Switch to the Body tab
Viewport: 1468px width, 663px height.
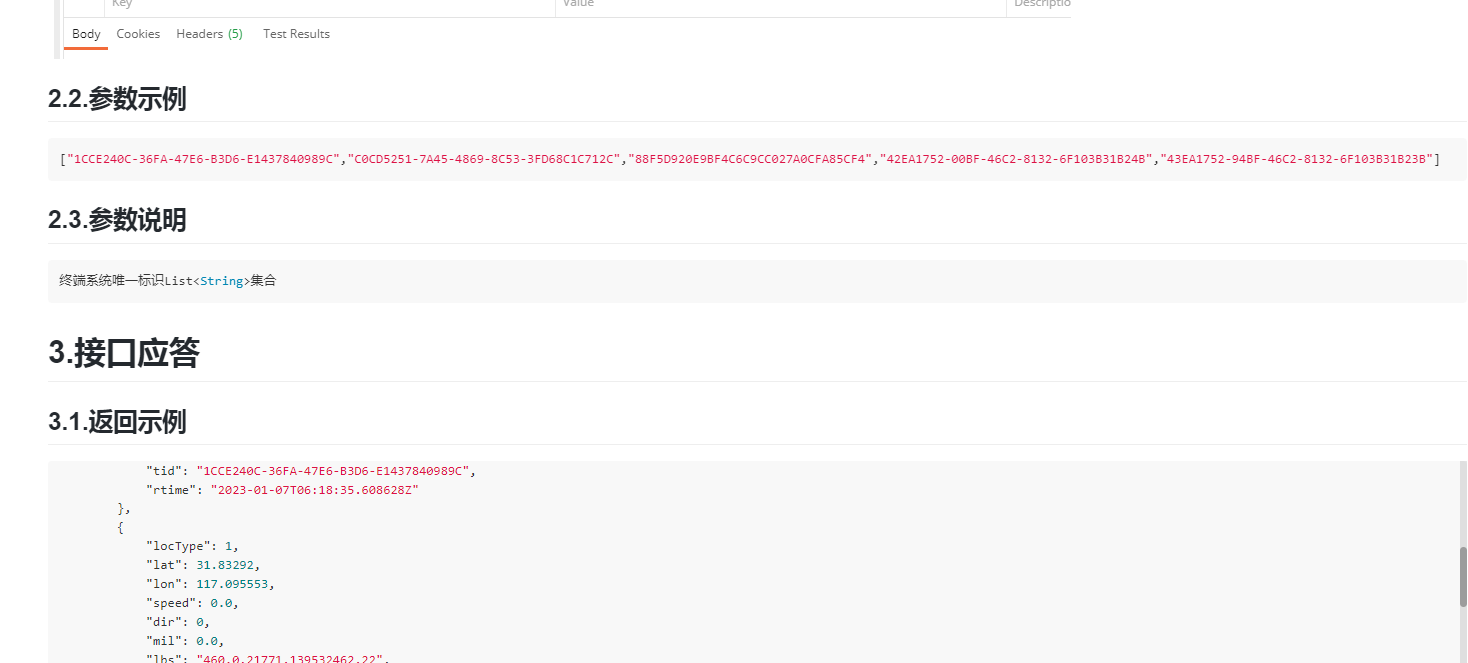86,34
